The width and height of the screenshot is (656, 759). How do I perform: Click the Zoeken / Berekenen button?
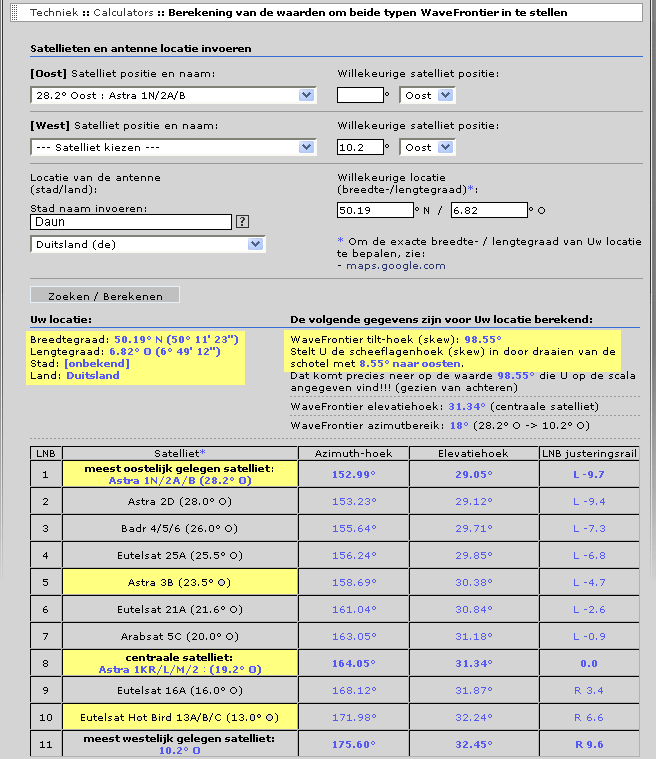[x=105, y=295]
